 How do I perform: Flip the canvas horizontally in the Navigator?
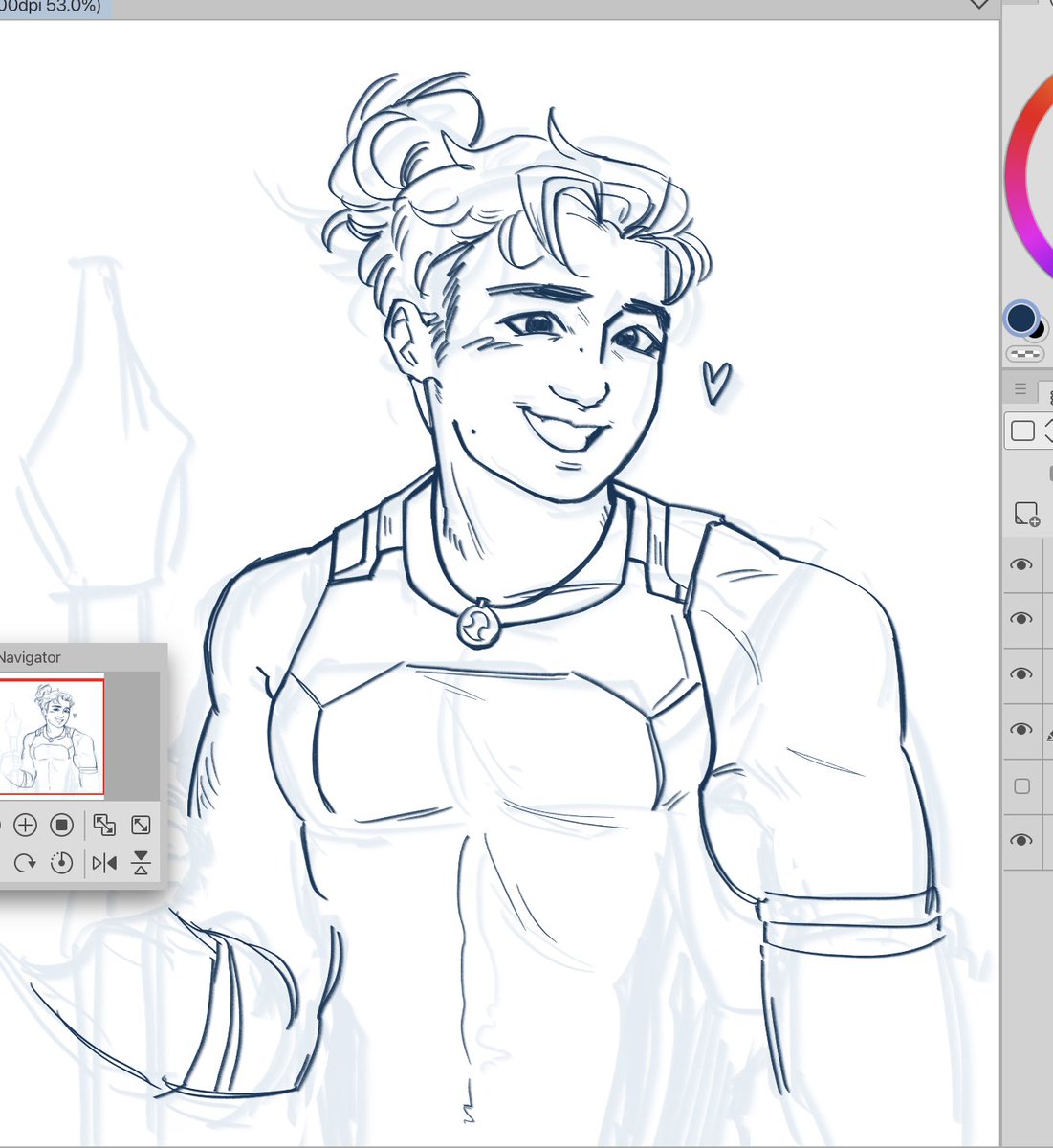click(104, 863)
